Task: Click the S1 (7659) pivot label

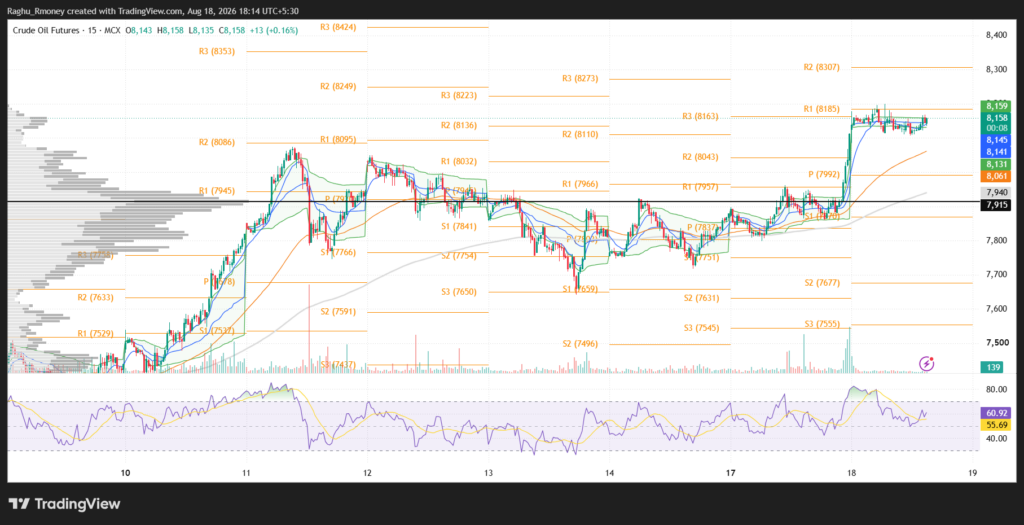Action: click(580, 289)
